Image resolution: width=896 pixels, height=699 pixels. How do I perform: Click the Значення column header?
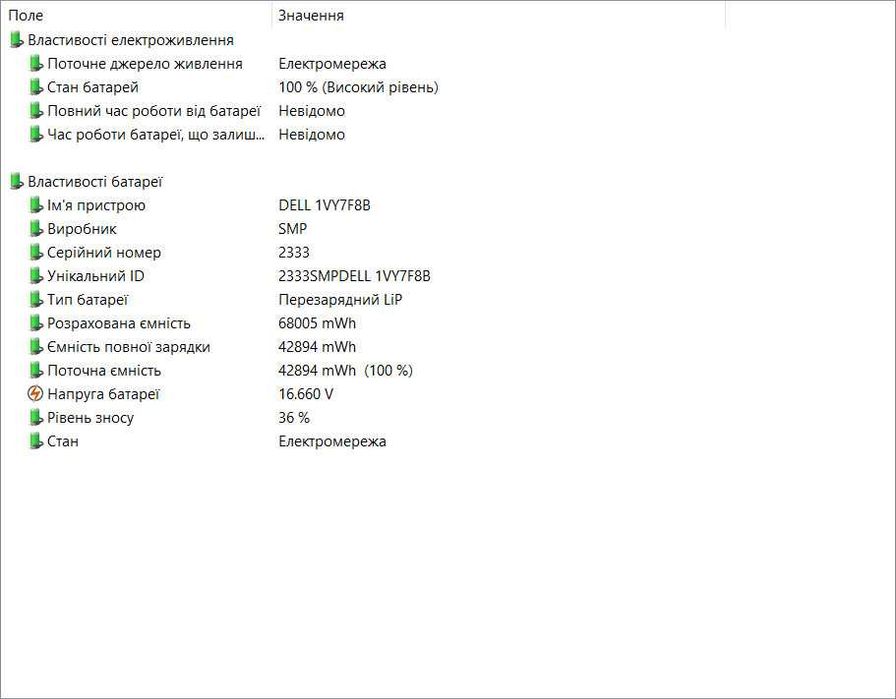point(499,15)
